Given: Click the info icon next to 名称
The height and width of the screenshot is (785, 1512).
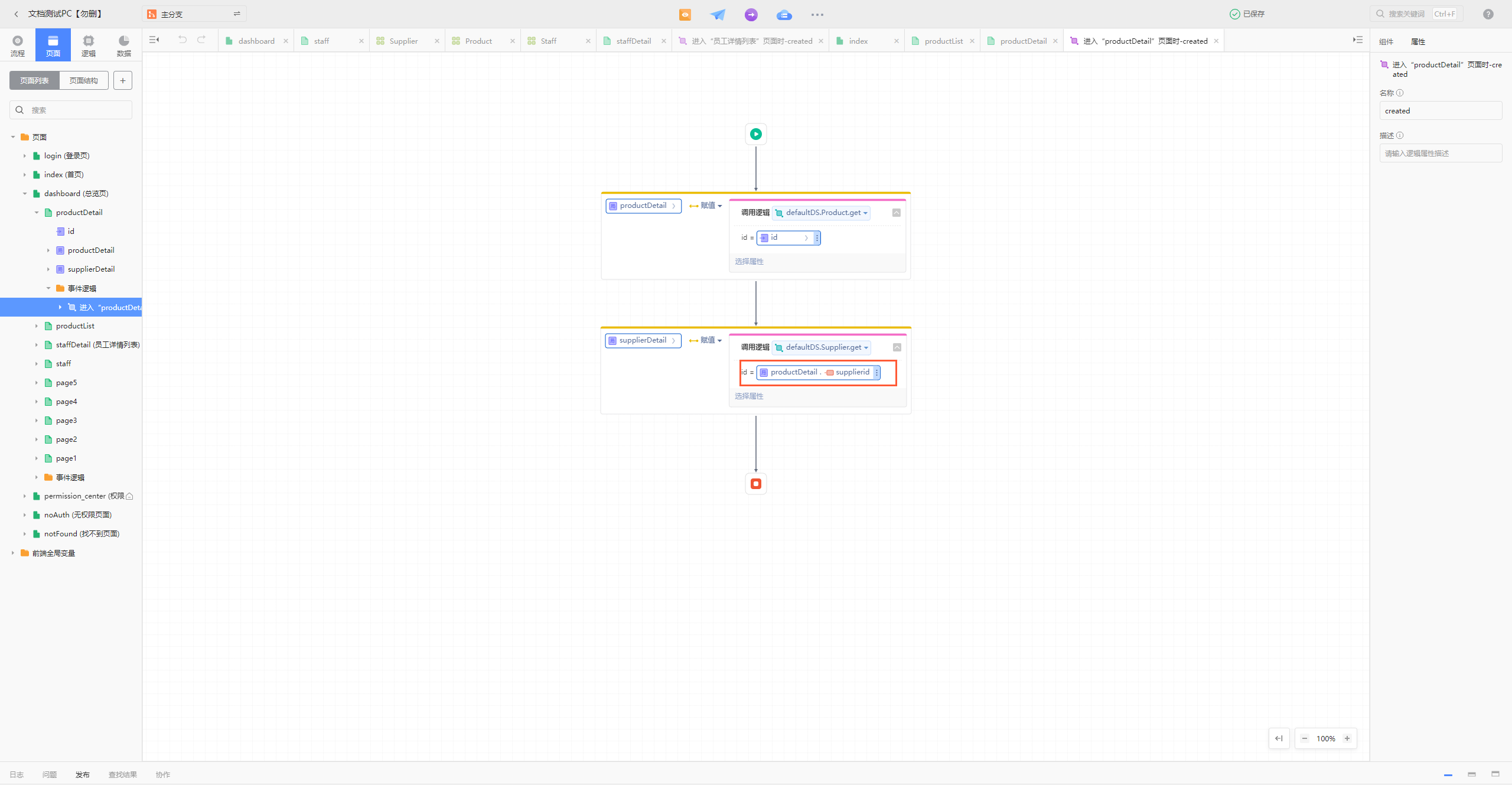Looking at the screenshot, I should click(1400, 93).
